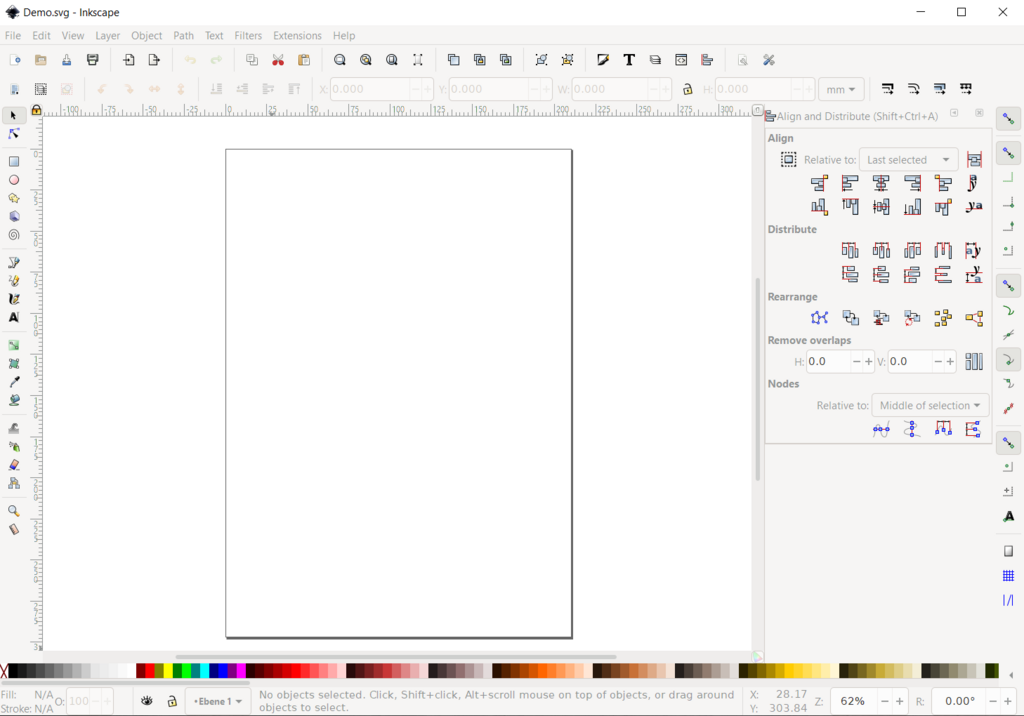Select the Node edit tool
The image size is (1024, 716).
pyautogui.click(x=13, y=134)
